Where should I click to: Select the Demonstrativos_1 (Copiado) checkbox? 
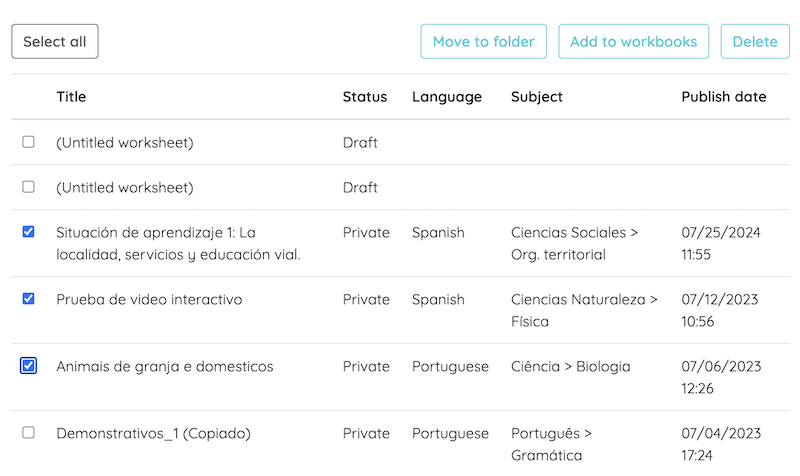tap(28, 433)
